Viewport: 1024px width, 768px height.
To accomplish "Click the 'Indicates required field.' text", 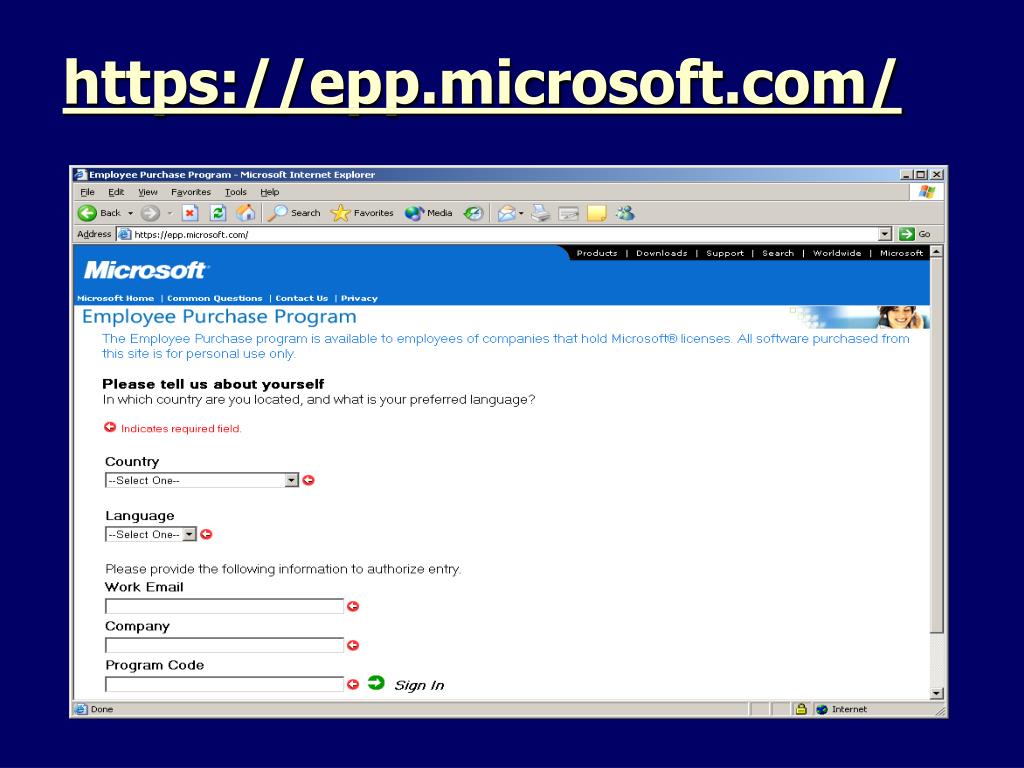I will click(x=181, y=429).
